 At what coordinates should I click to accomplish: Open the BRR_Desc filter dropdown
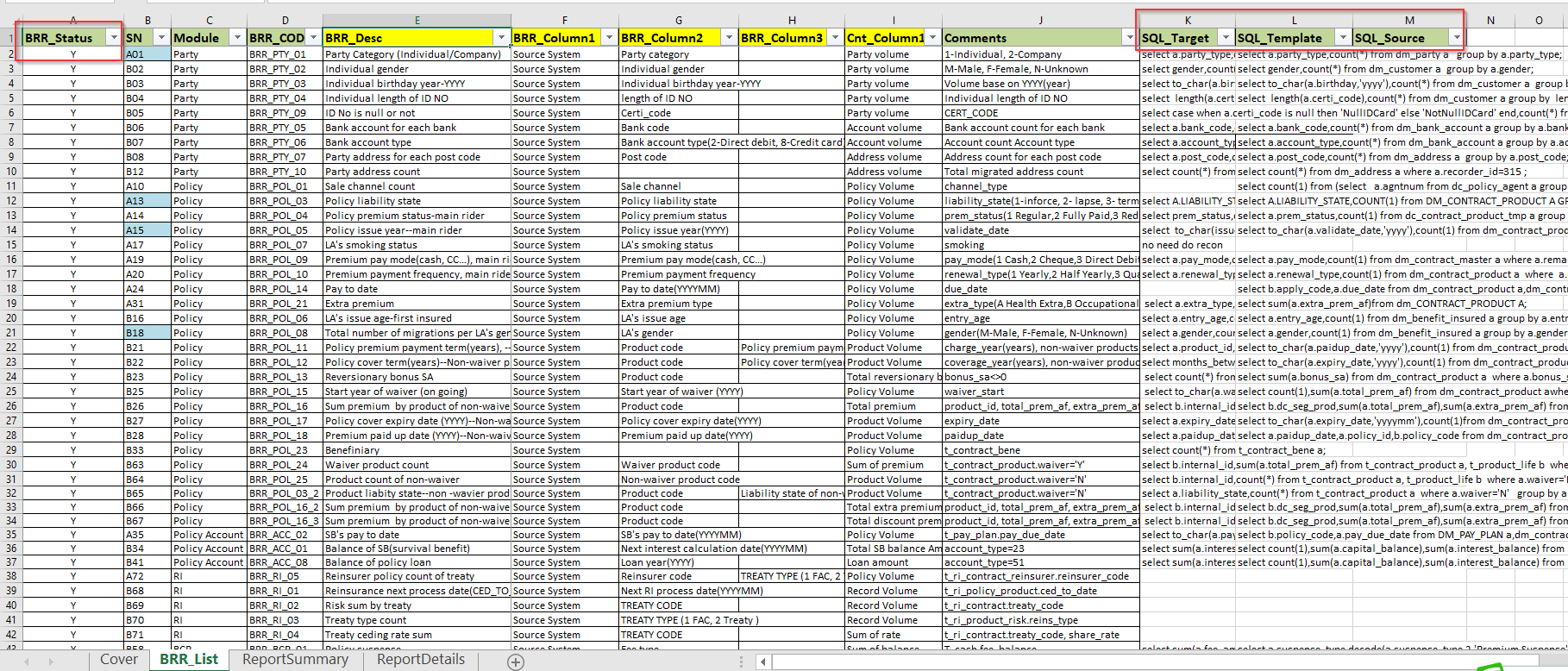[x=501, y=38]
